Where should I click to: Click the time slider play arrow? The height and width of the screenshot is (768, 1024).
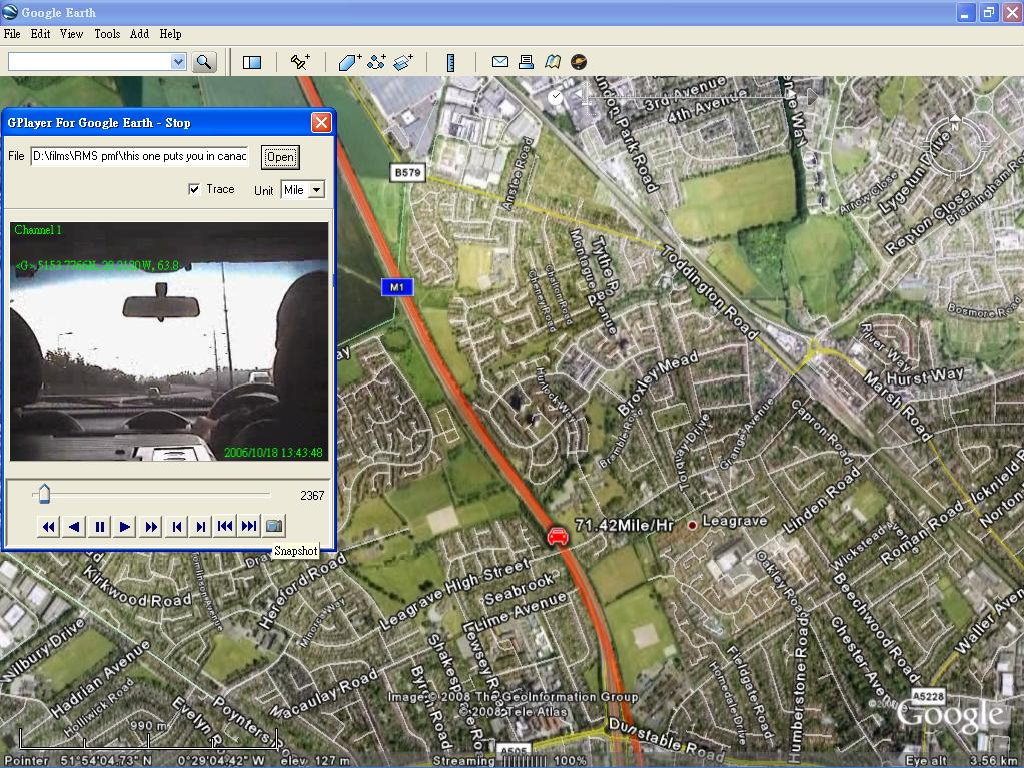(x=812, y=97)
